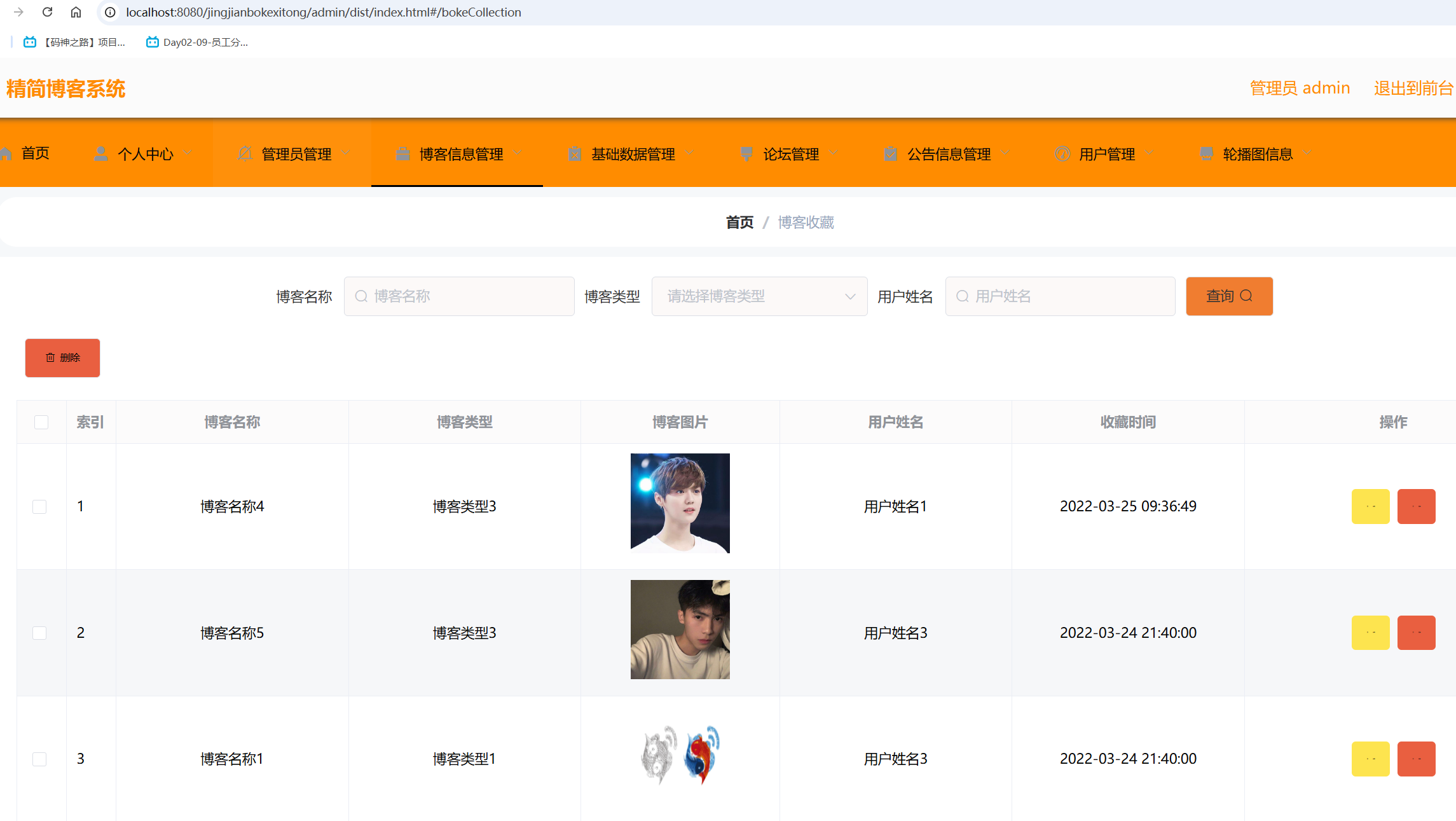The image size is (1456, 821).
Task: Go to browser home page icon
Action: 76,12
